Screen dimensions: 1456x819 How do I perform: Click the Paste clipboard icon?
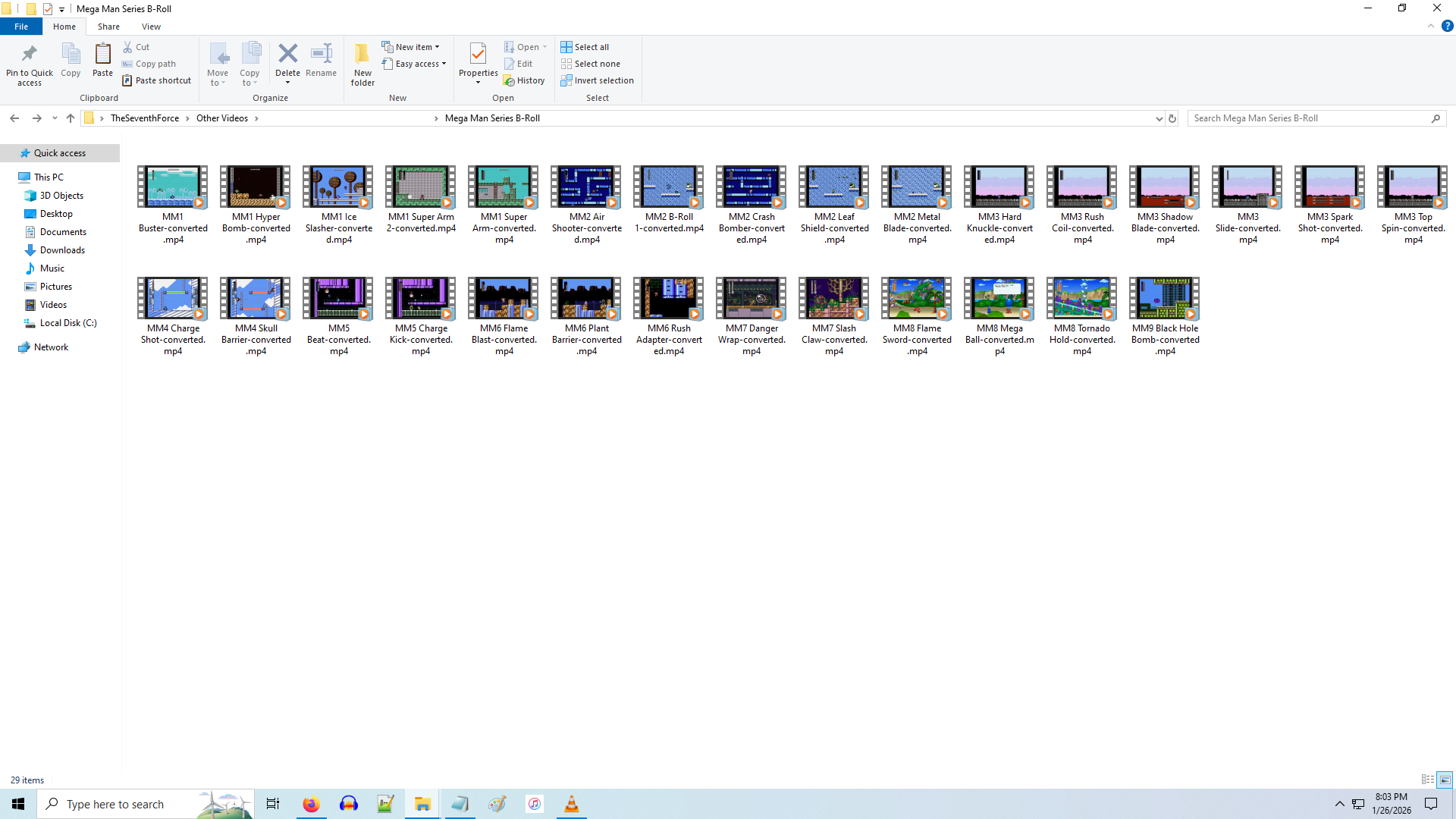pyautogui.click(x=102, y=55)
